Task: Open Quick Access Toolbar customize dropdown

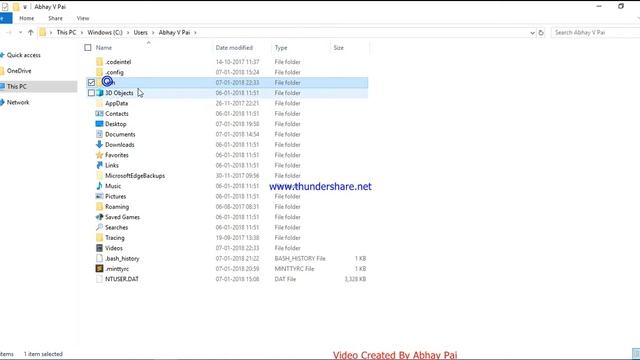Action: [25, 7]
